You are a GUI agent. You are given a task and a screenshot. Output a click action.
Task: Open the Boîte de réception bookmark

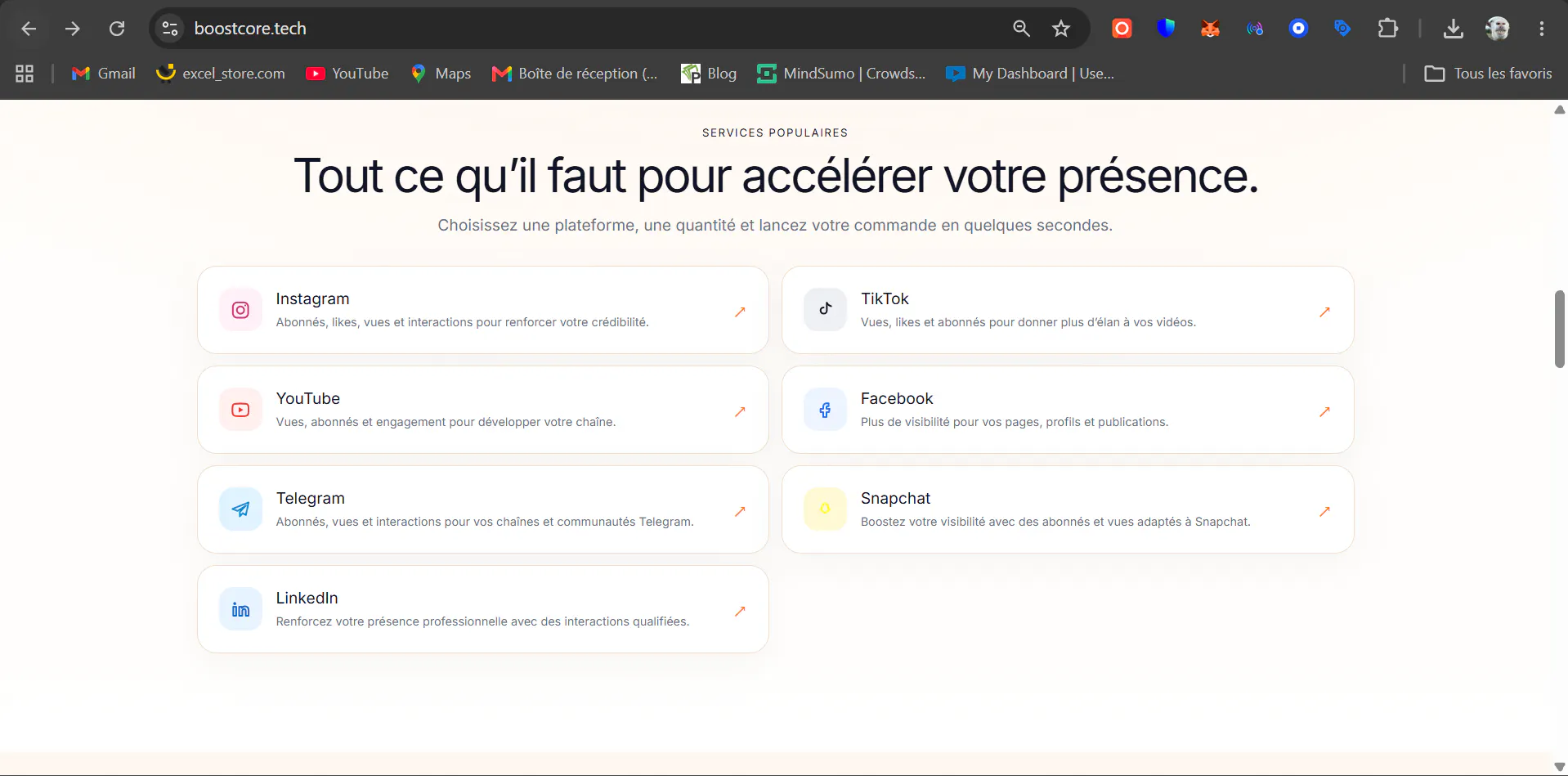click(575, 74)
